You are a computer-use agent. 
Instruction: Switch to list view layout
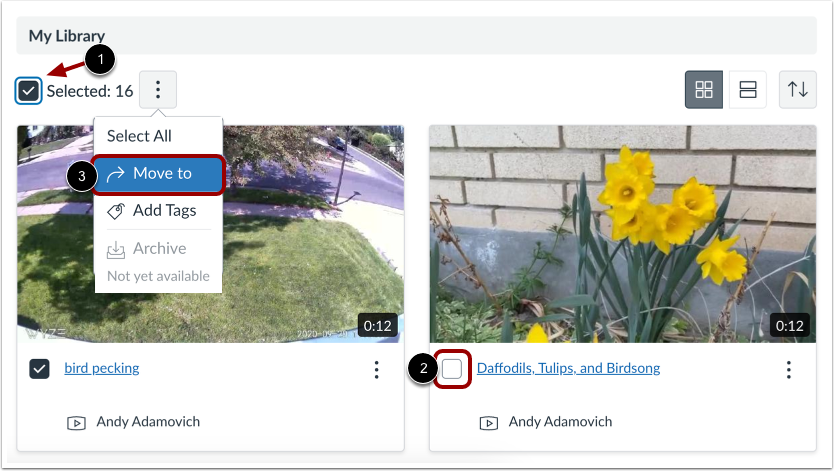pyautogui.click(x=748, y=89)
